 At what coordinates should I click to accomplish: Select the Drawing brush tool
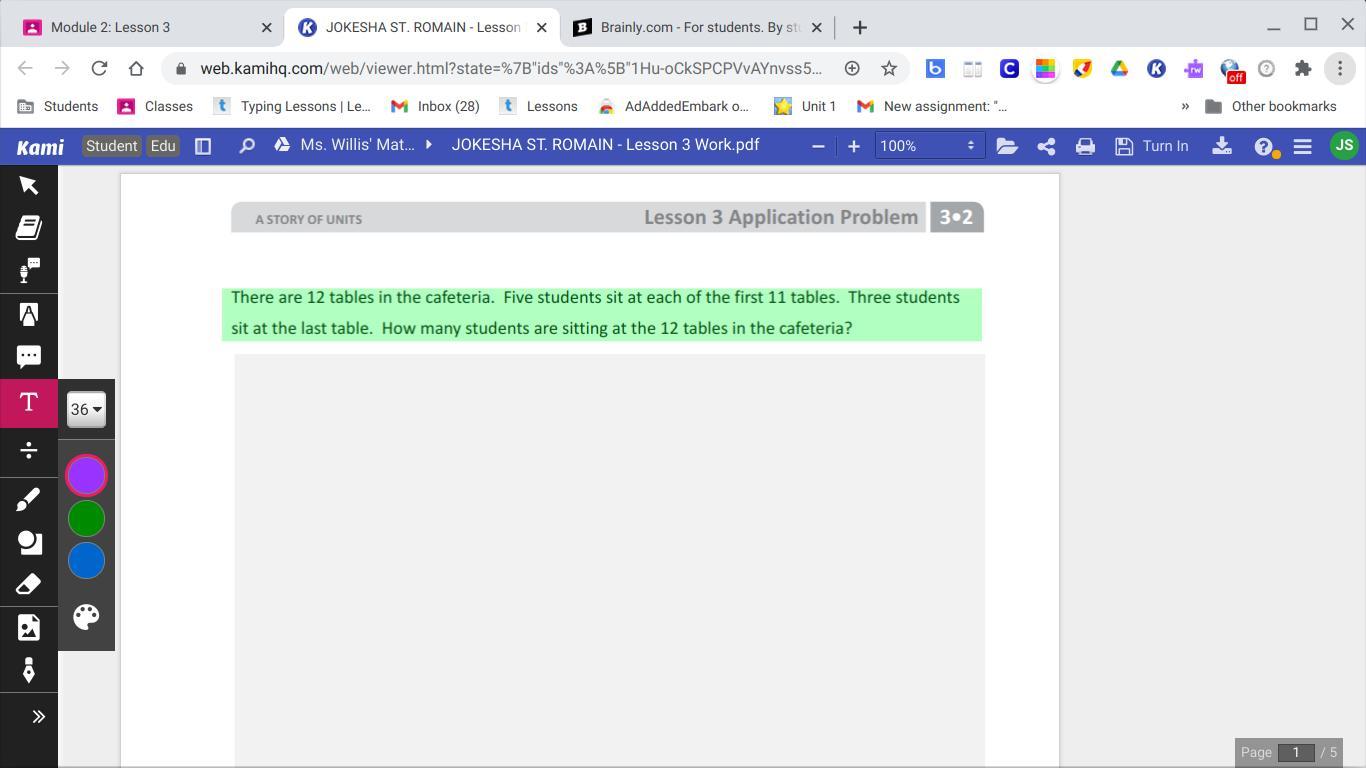click(x=28, y=499)
